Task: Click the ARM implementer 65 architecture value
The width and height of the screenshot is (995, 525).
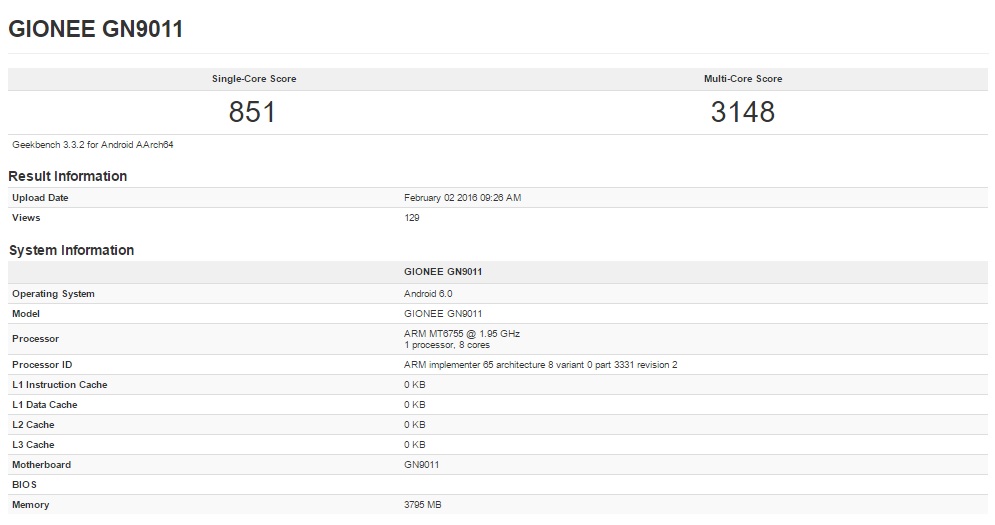Action: click(541, 365)
